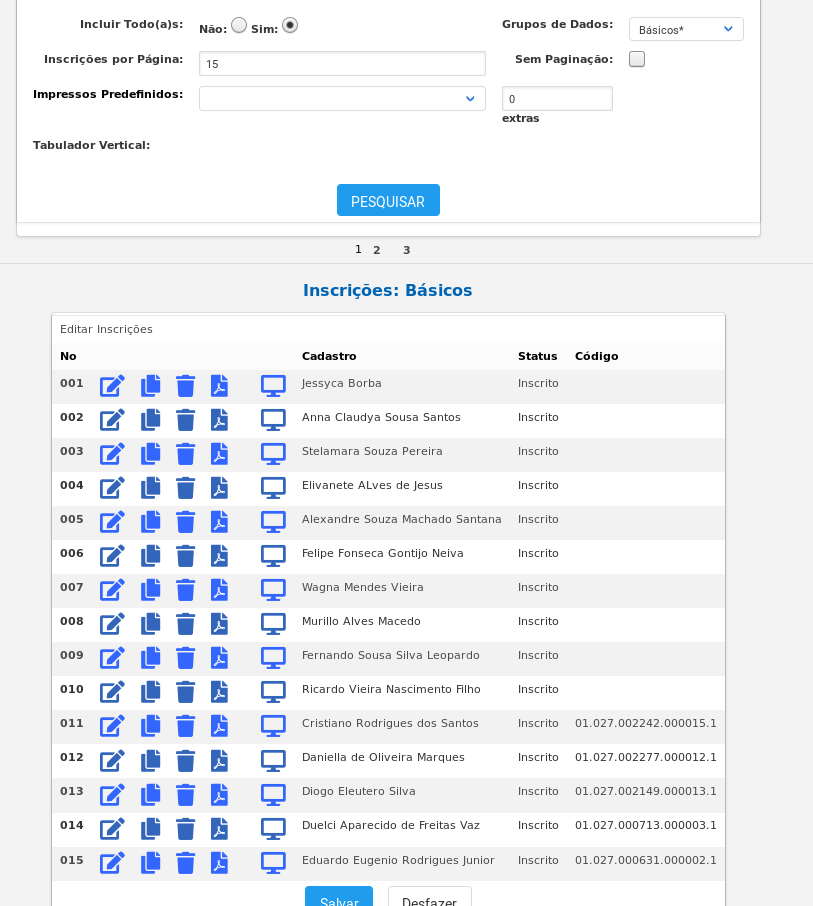The width and height of the screenshot is (813, 906).
Task: Open monitor view for Alexandre Souza Machado Santana
Action: click(x=273, y=522)
